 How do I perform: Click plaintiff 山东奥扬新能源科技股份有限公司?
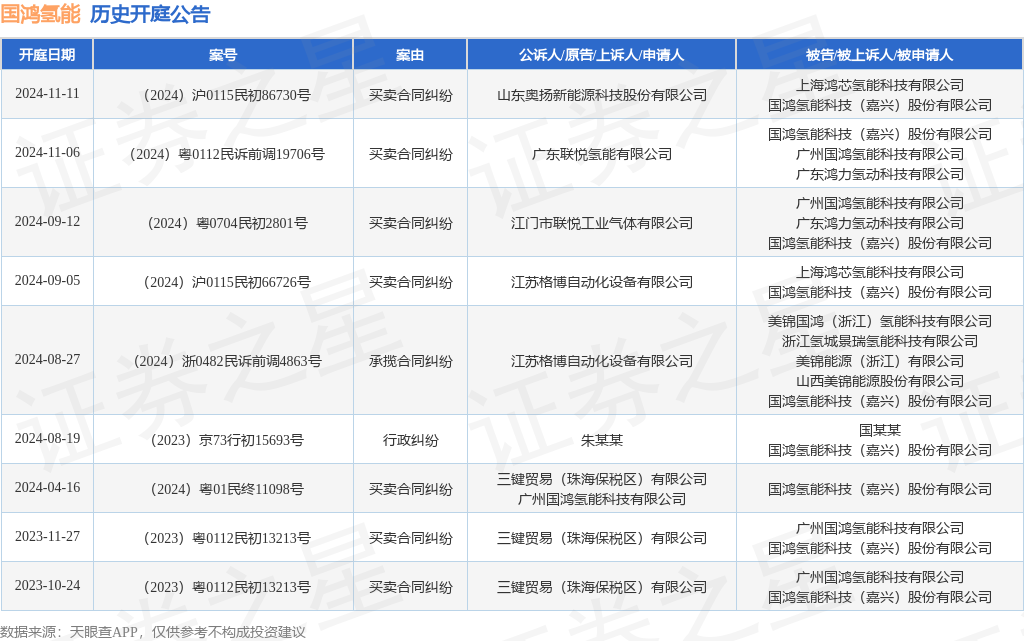coord(601,95)
